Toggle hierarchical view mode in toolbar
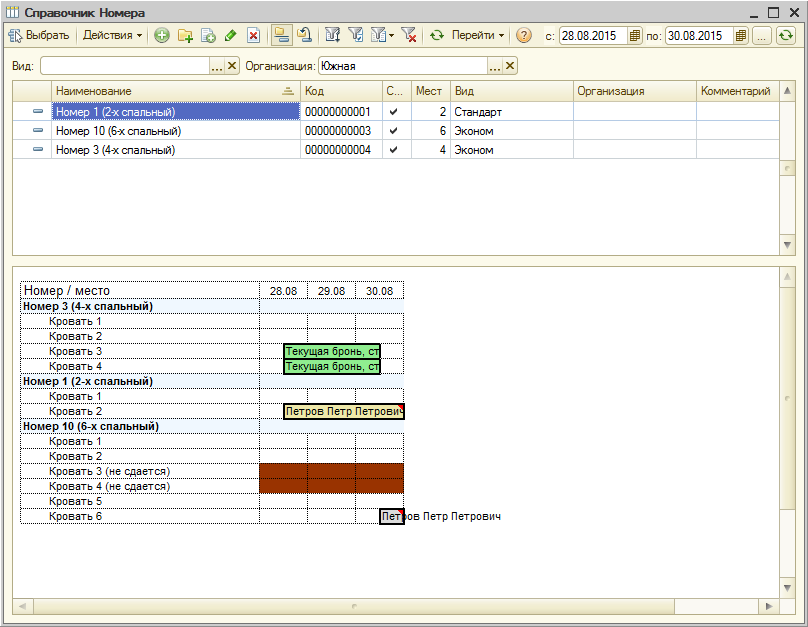Viewport: 808px width, 627px height. pyautogui.click(x=281, y=35)
